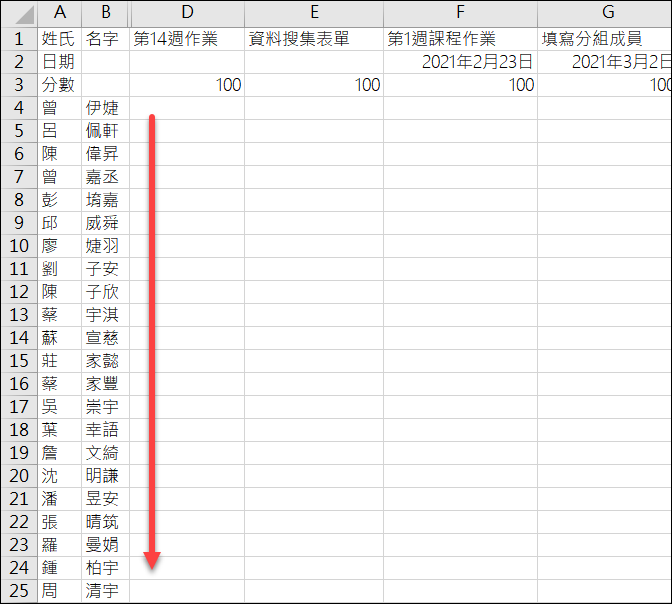Select row 2 header
Image resolution: width=672 pixels, height=604 pixels.
point(19,62)
